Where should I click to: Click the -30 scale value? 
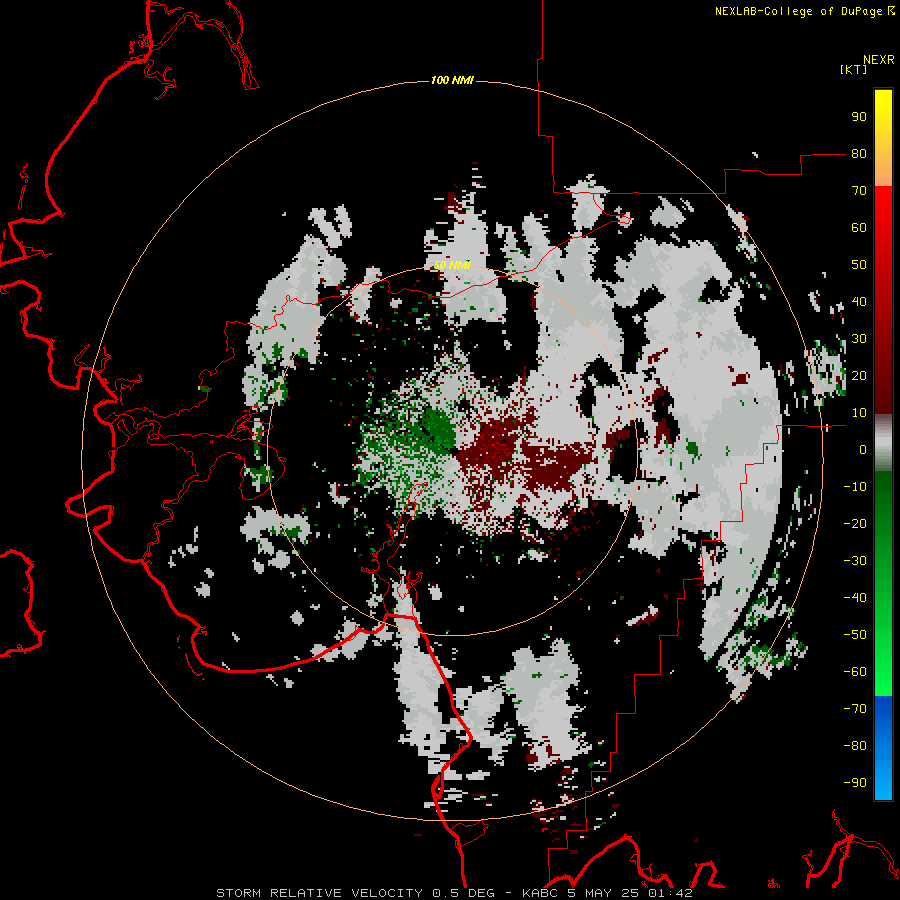[855, 561]
